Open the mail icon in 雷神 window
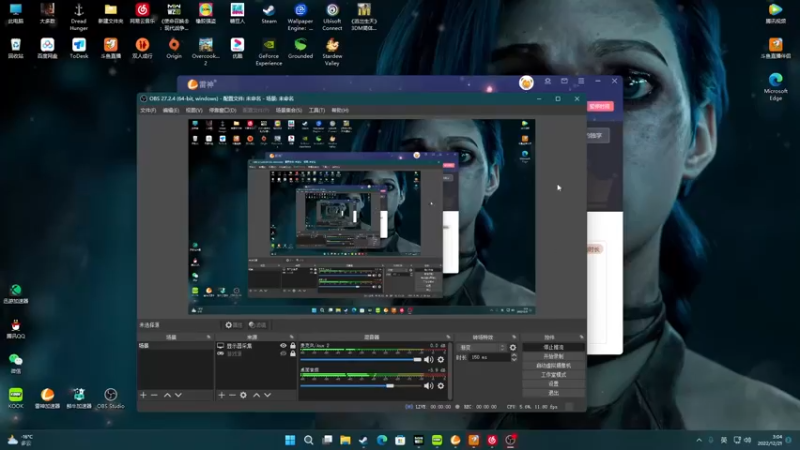This screenshot has height=450, width=800. point(564,81)
